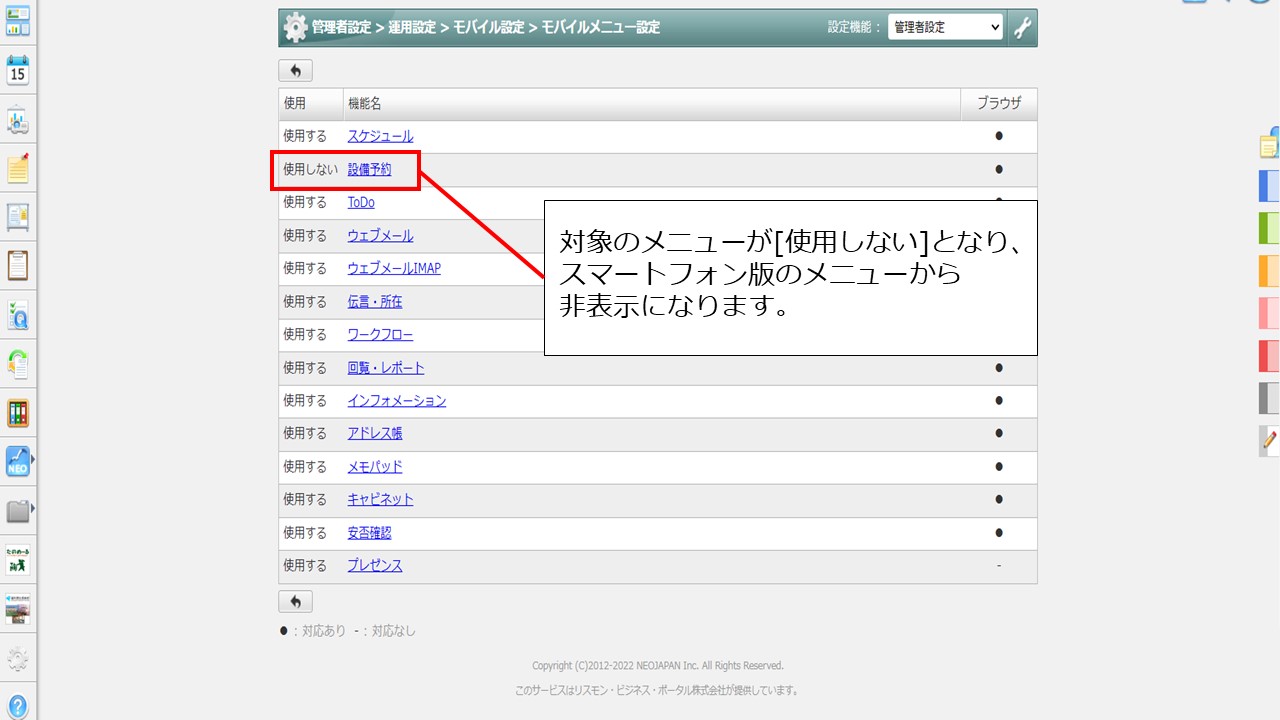Open the メモパッド link
The width and height of the screenshot is (1280, 720).
[x=375, y=466]
